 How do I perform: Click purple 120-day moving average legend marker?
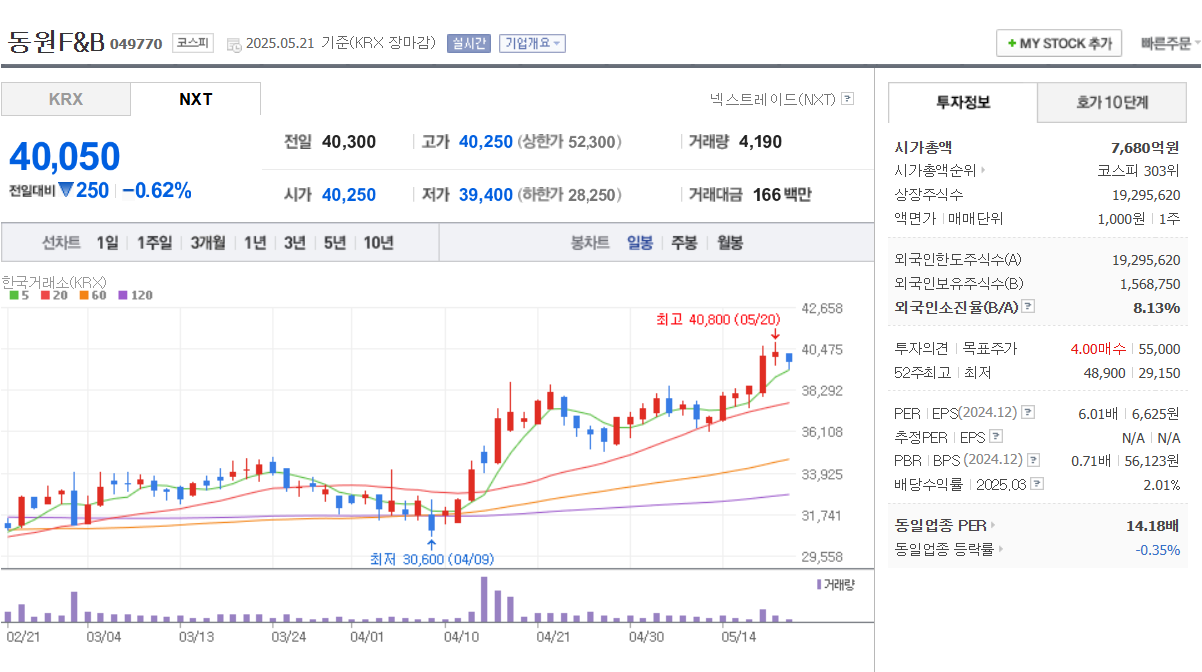(x=123, y=295)
